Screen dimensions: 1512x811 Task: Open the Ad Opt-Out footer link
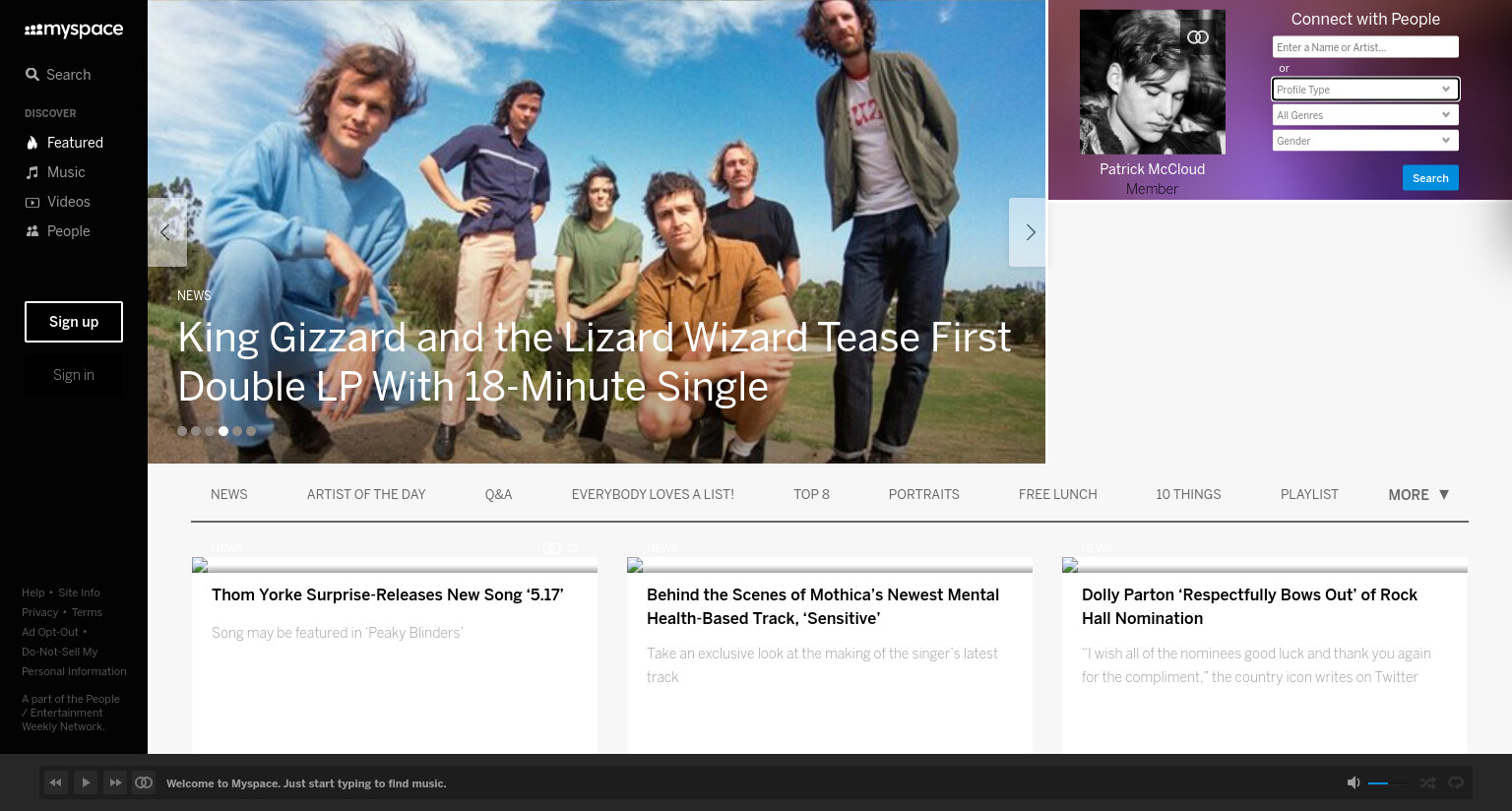(x=50, y=632)
